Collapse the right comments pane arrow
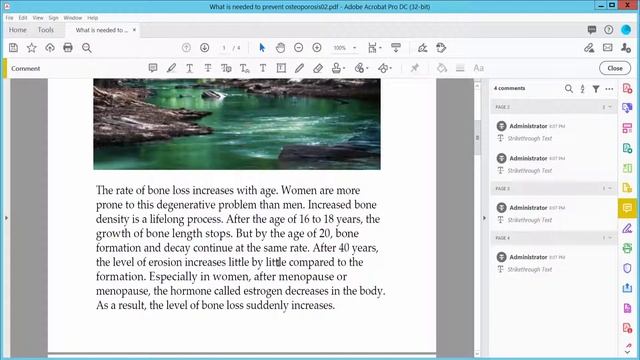Viewport: 640px width, 360px height. tap(484, 218)
